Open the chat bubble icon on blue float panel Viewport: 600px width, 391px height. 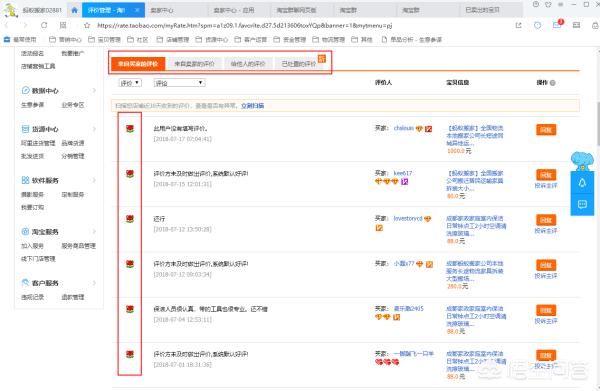(x=582, y=204)
